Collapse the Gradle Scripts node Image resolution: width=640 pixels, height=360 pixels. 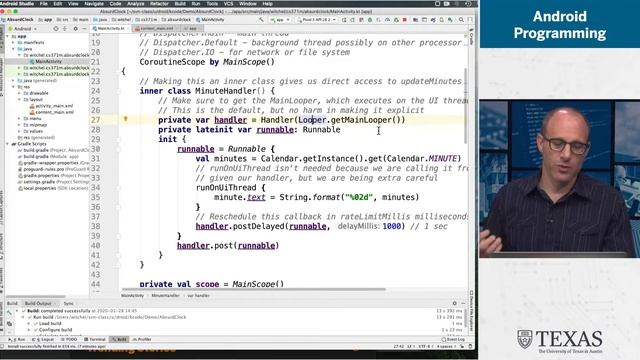8,144
